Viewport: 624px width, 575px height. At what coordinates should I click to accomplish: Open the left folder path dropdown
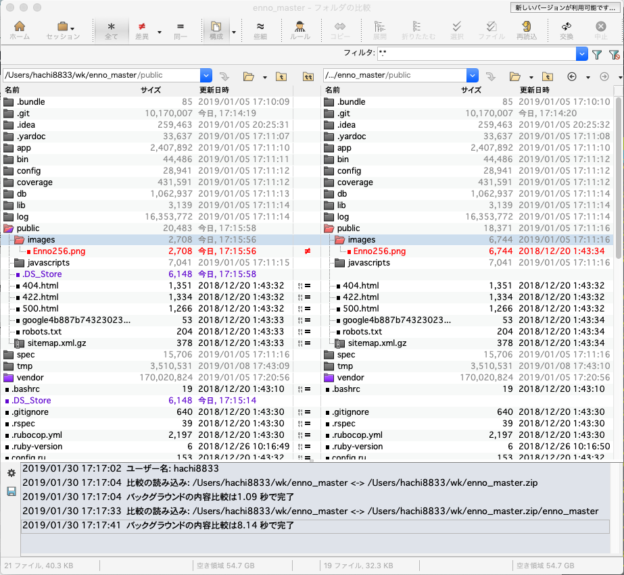tap(206, 75)
